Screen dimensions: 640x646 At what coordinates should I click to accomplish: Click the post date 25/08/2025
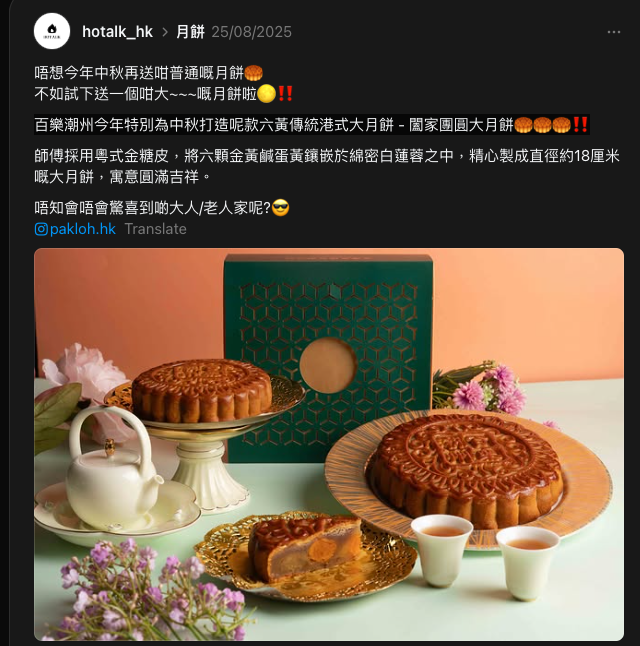(251, 32)
